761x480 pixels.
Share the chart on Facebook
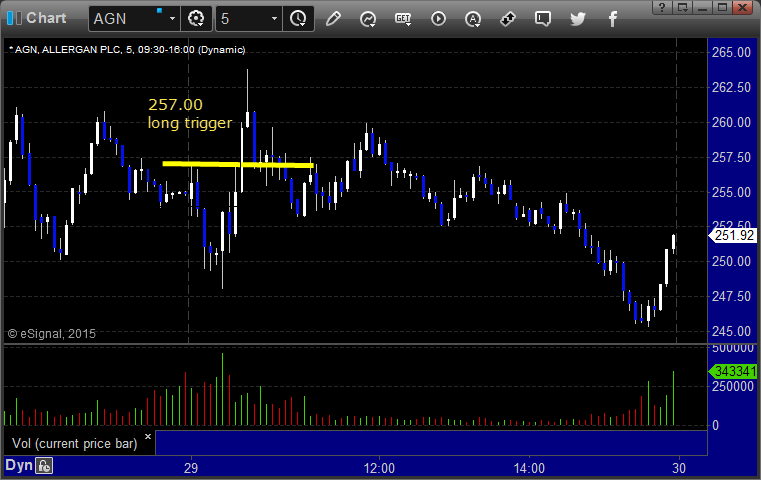pos(612,19)
